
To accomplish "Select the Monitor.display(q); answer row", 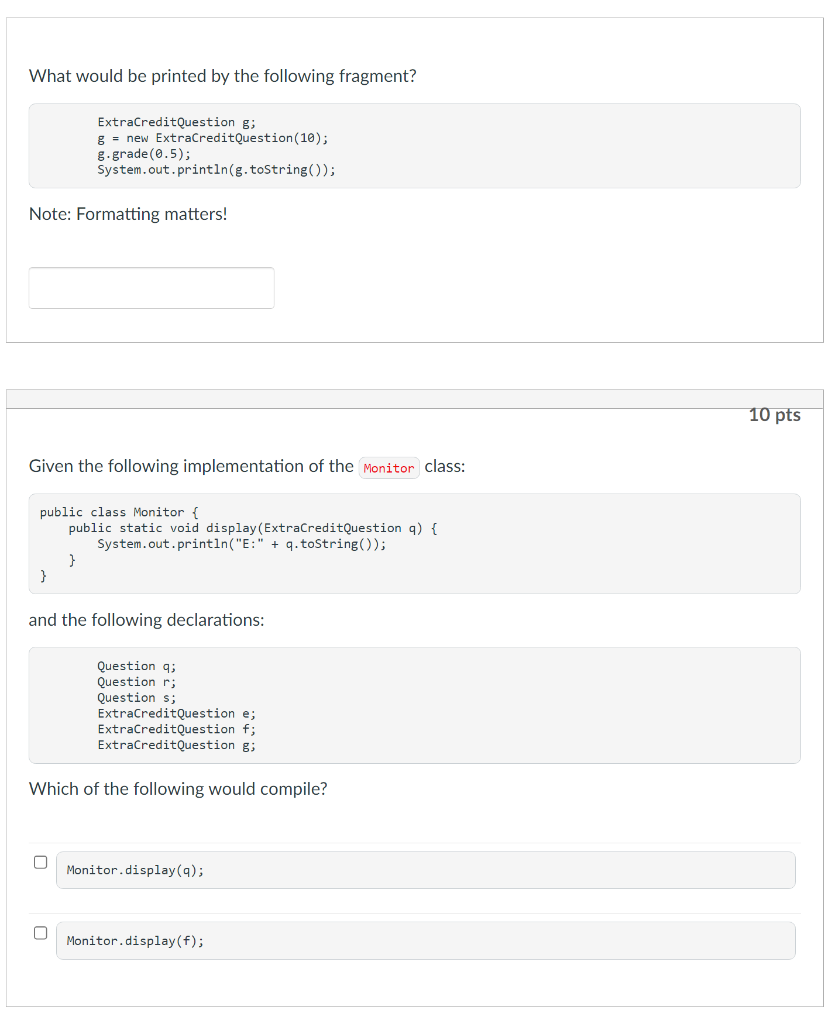I will (x=426, y=870).
